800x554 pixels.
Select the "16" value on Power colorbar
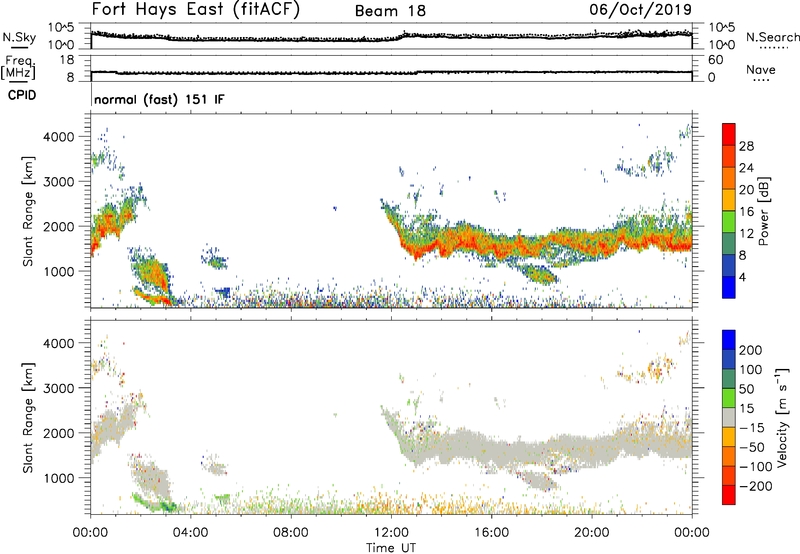(746, 212)
